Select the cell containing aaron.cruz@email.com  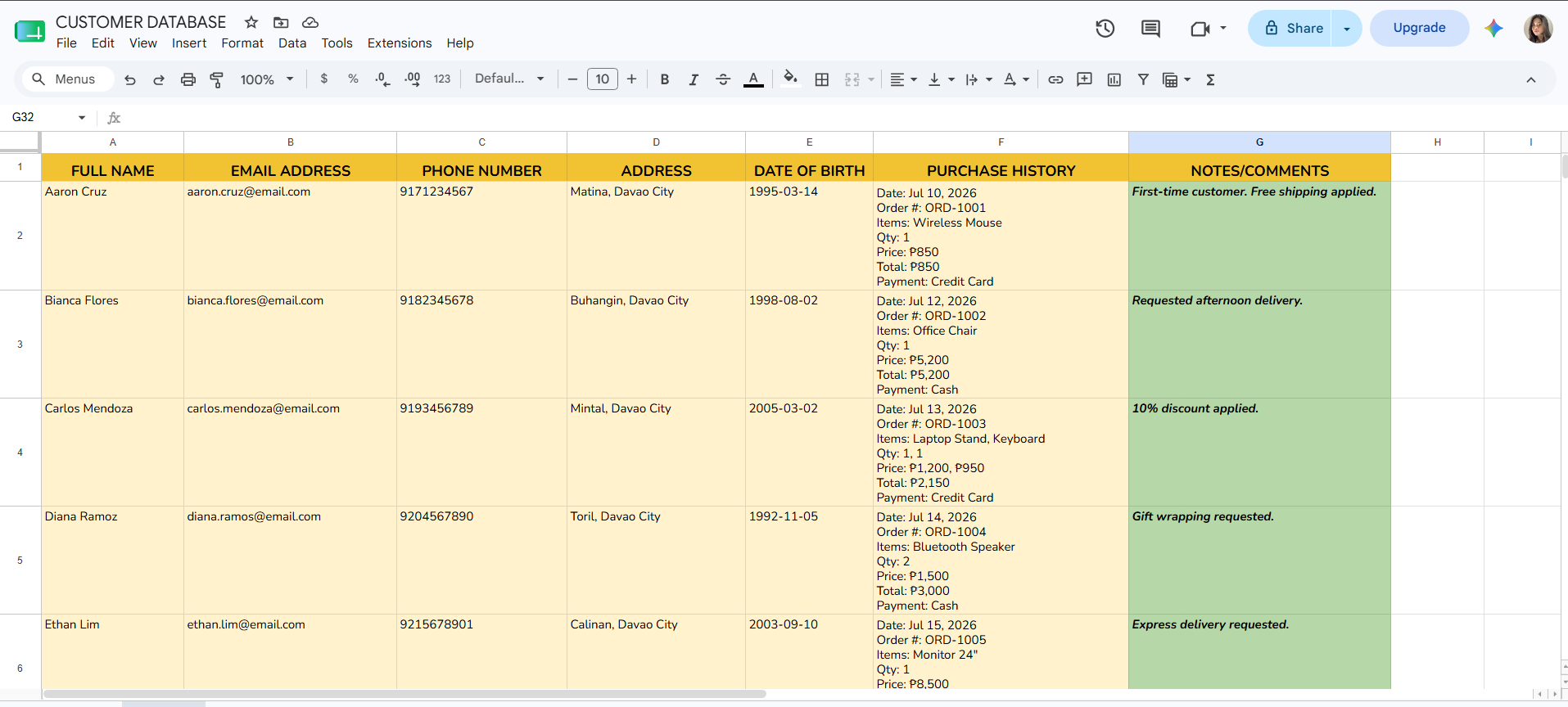coord(290,236)
